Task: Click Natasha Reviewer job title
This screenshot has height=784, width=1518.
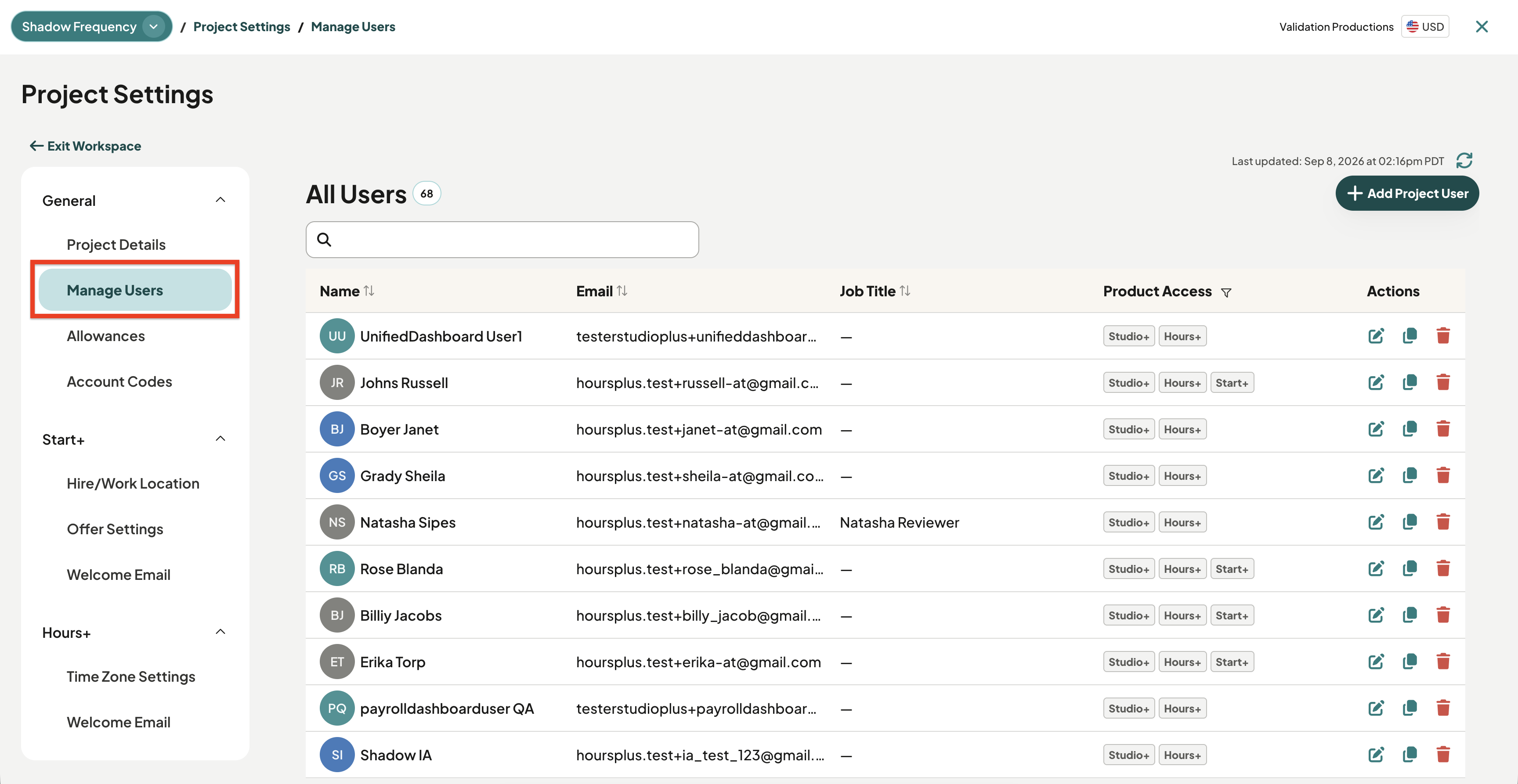Action: (899, 522)
